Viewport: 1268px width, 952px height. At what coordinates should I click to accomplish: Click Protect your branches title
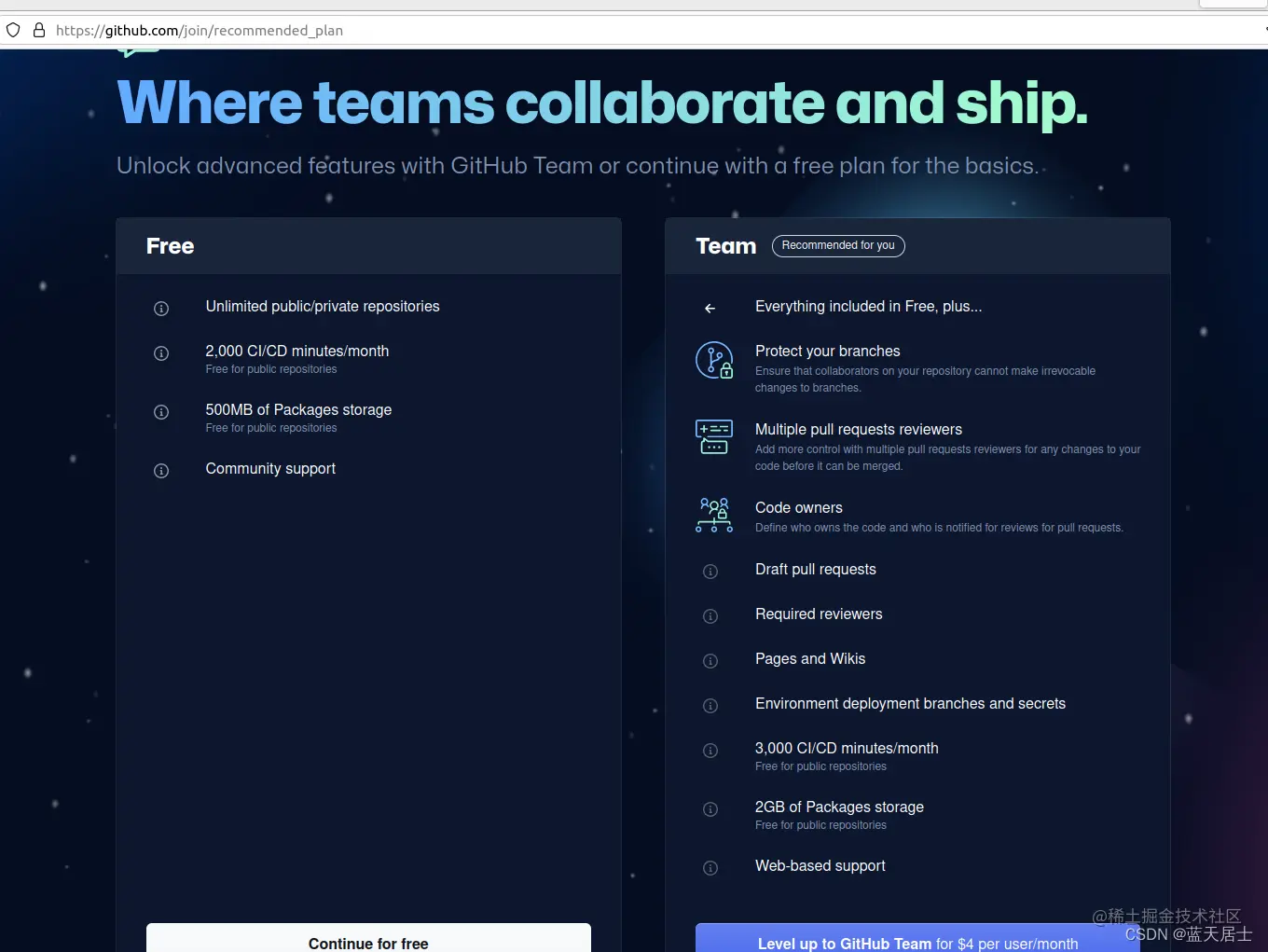[x=828, y=352]
